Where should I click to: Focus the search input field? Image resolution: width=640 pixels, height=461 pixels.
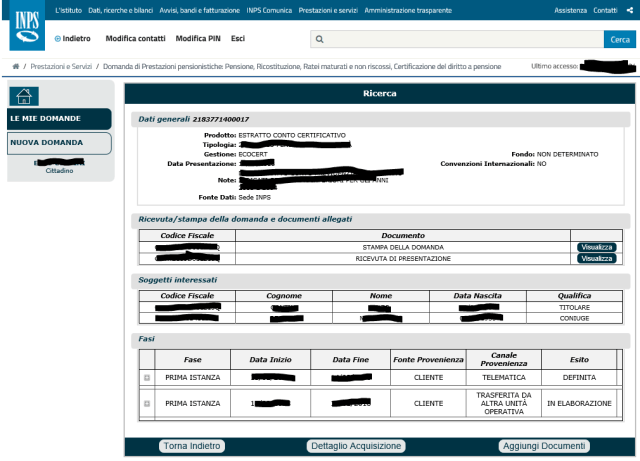click(x=460, y=40)
